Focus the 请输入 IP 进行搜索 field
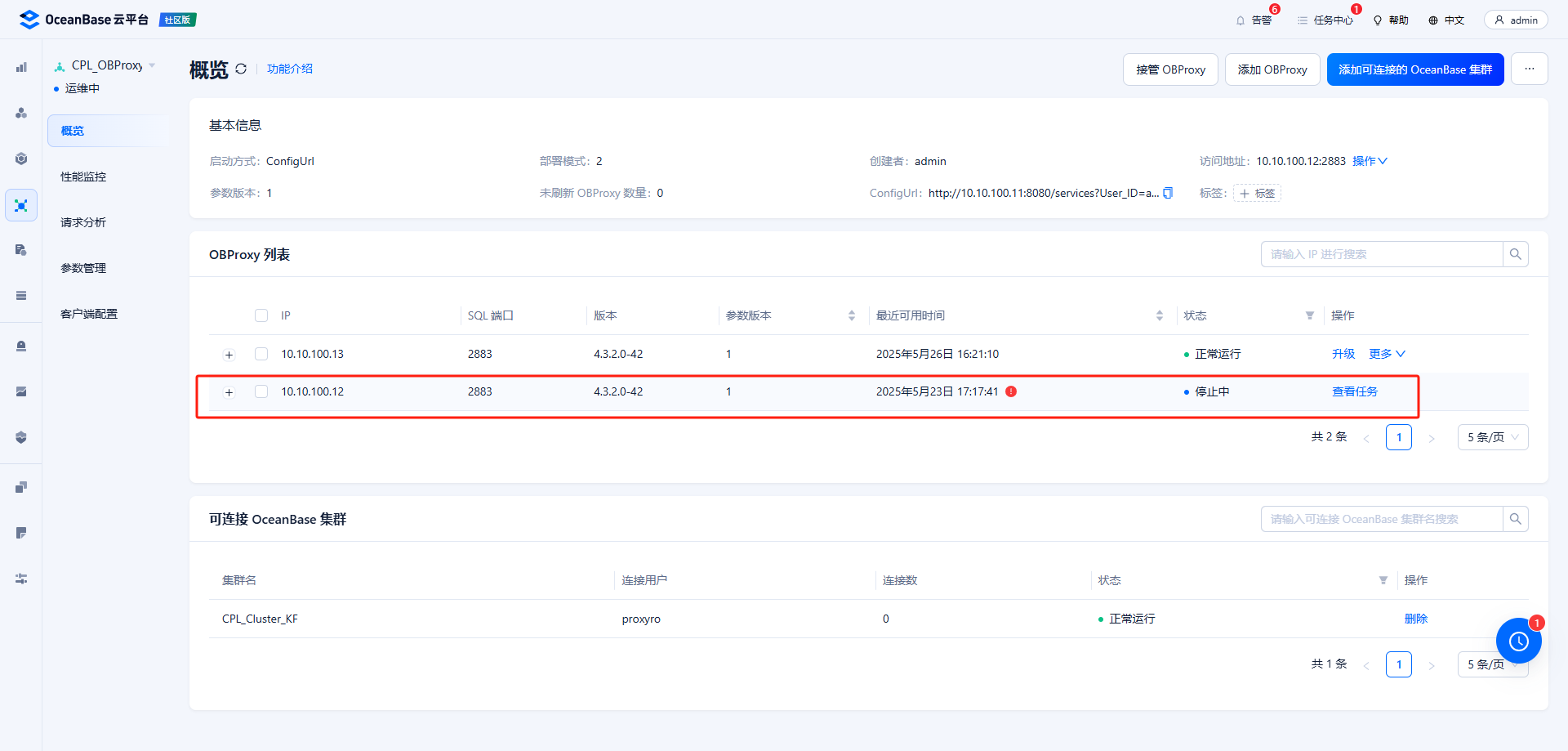This screenshot has width=1568, height=751. click(1382, 254)
